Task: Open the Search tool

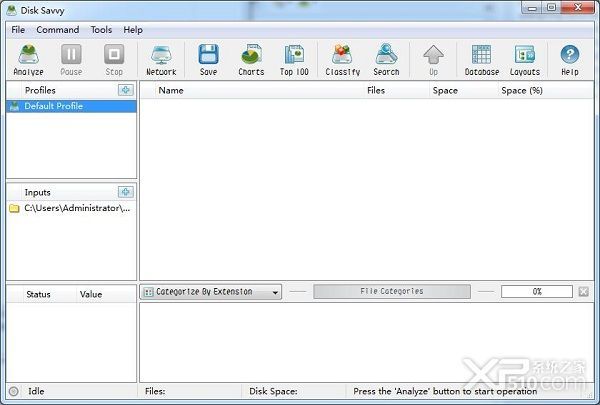Action: [x=386, y=60]
